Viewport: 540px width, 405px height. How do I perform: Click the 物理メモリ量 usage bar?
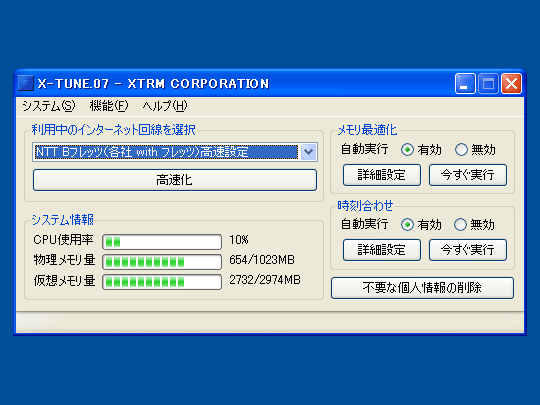pyautogui.click(x=162, y=262)
